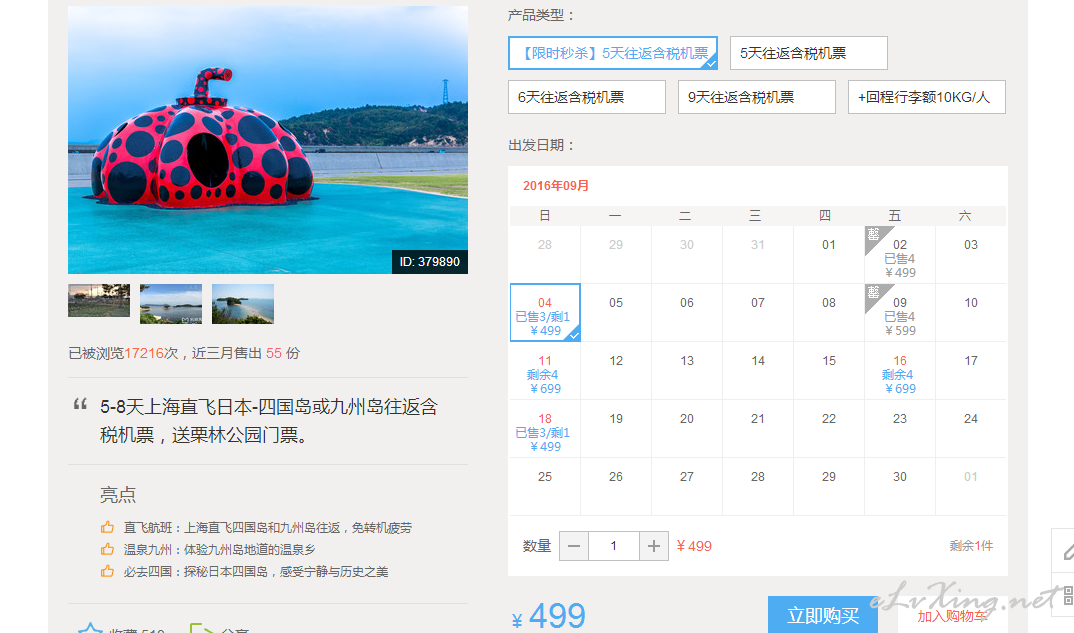This screenshot has width=1074, height=633.
Task: Select 【限时秒杀】5天往返含税机票 product type
Action: click(613, 53)
